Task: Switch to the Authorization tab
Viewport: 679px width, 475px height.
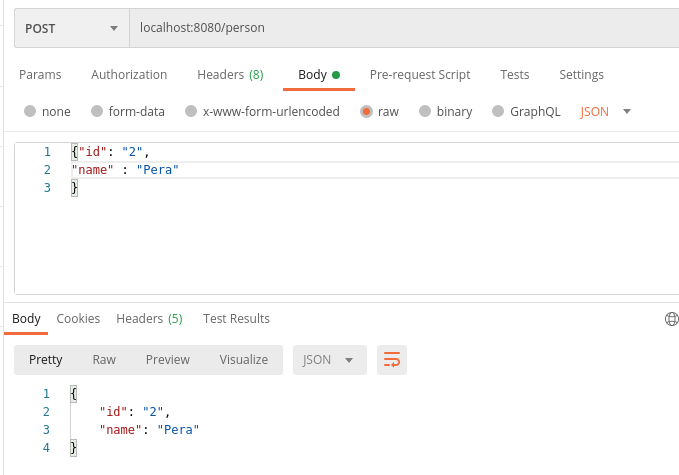Action: [129, 74]
